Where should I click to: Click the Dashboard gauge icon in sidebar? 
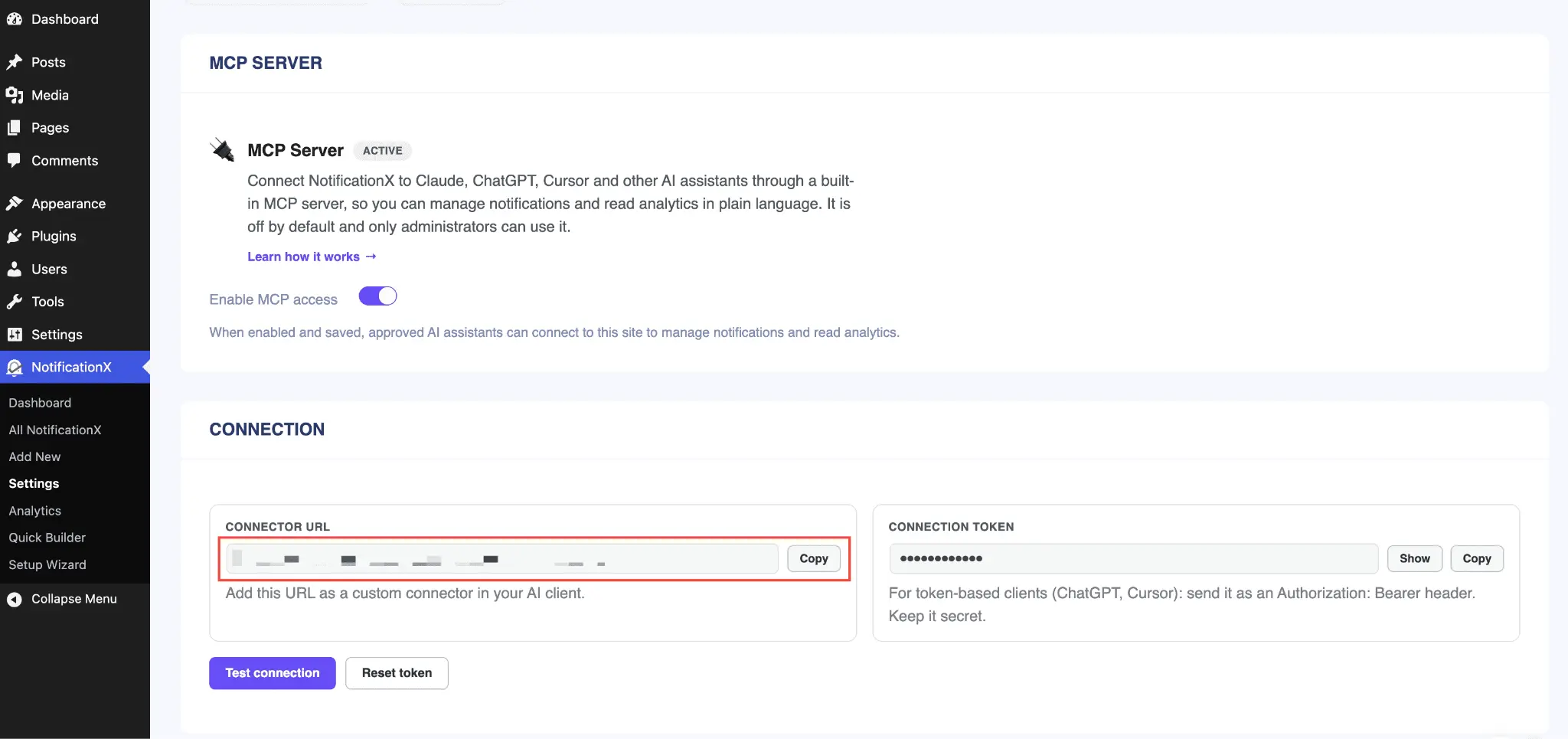pos(14,19)
